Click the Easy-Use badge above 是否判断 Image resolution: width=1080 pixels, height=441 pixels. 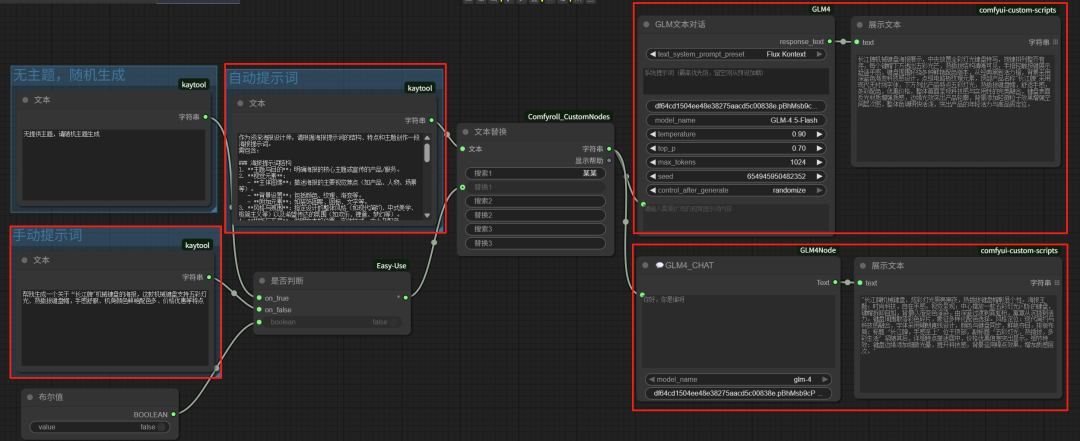[x=392, y=265]
